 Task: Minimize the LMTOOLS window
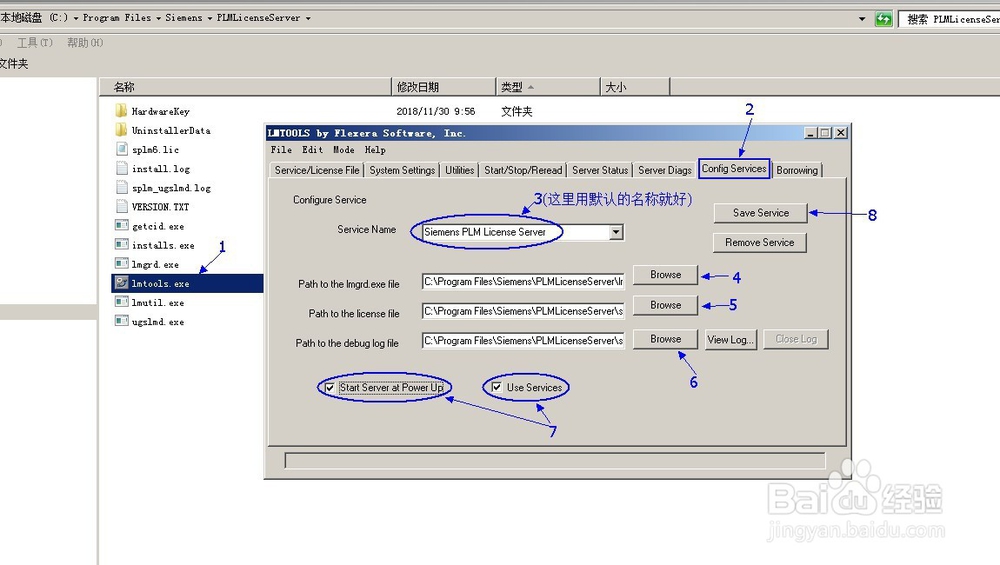811,133
